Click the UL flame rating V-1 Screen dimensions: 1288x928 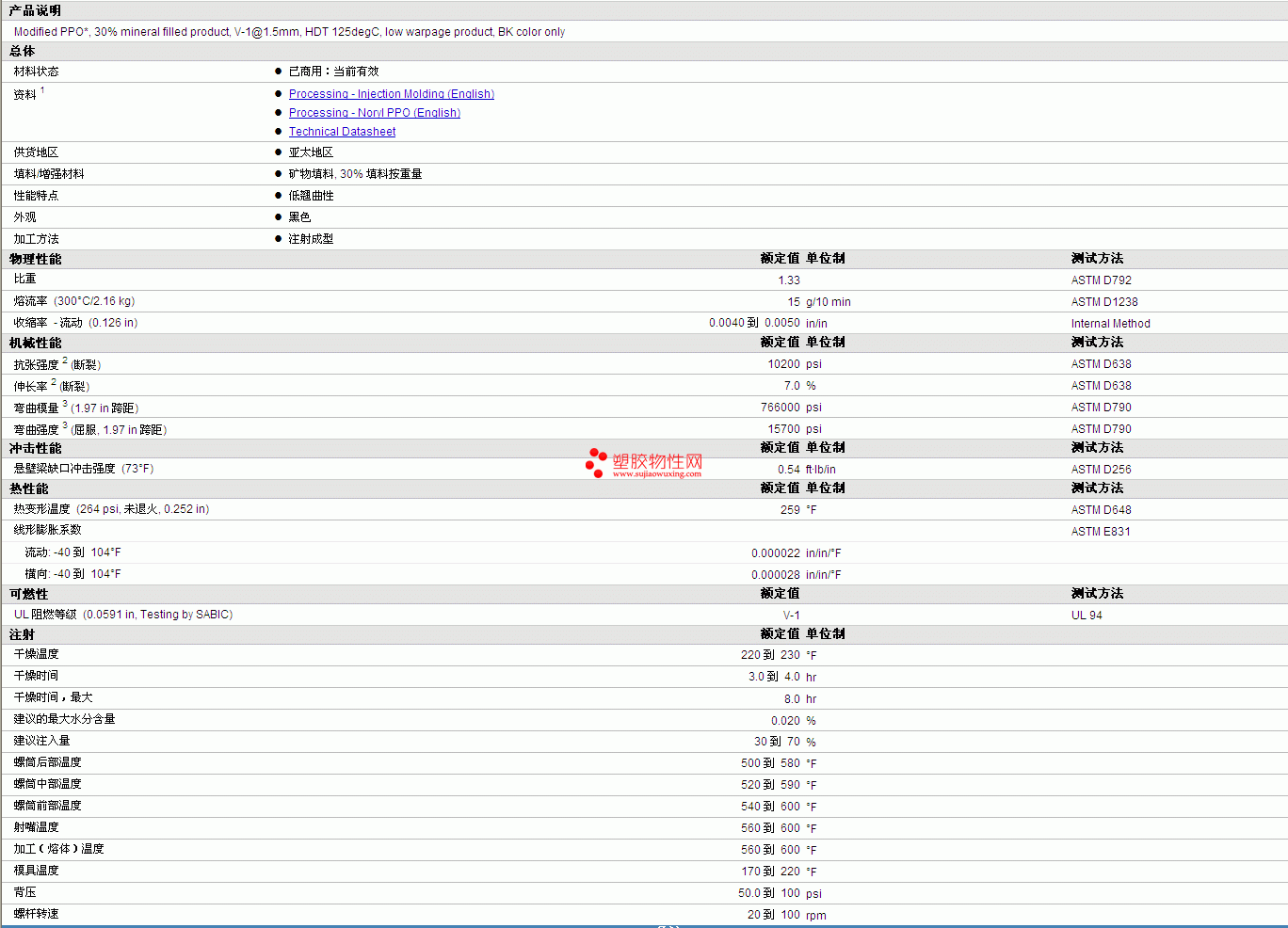tap(792, 616)
